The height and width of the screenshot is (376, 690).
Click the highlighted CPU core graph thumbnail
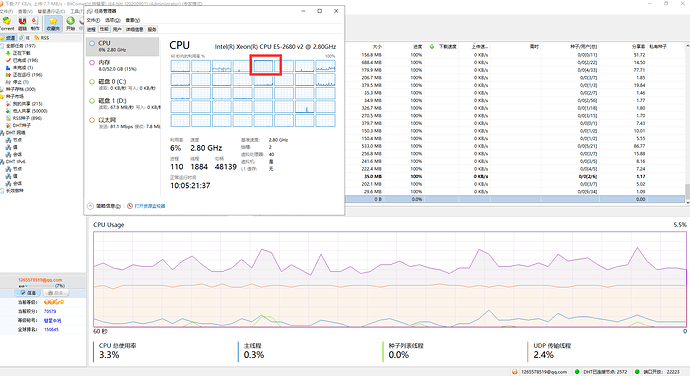point(263,66)
